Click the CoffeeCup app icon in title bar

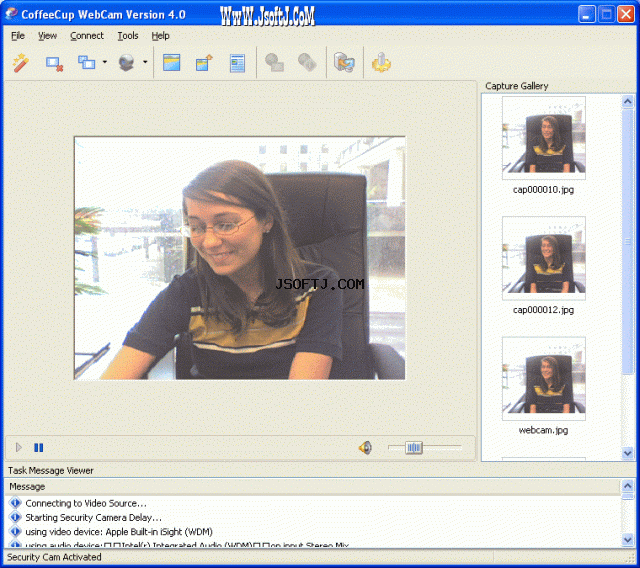pyautogui.click(x=11, y=13)
